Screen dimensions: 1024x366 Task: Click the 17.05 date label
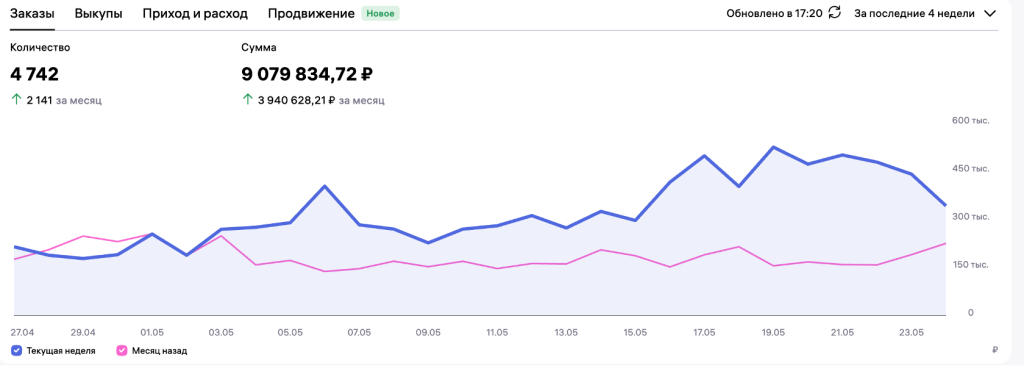704,332
